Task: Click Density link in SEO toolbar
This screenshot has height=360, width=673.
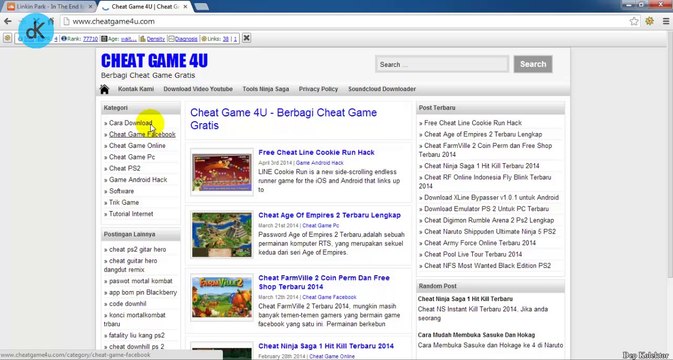Action: pyautogui.click(x=155, y=39)
